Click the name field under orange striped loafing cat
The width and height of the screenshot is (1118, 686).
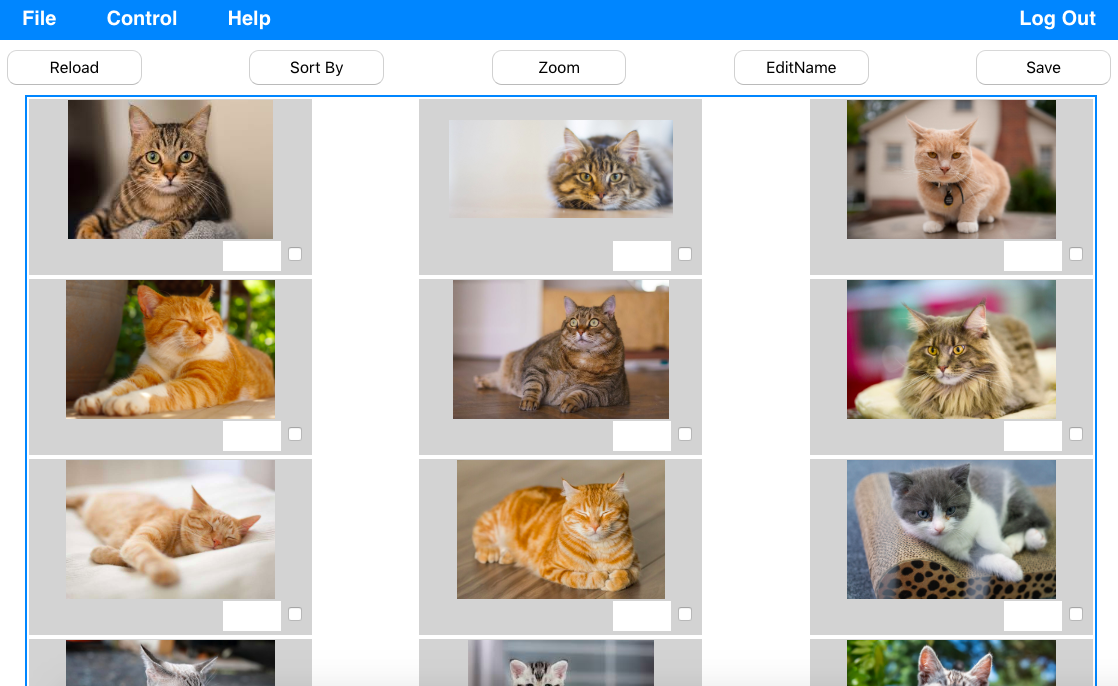click(642, 616)
